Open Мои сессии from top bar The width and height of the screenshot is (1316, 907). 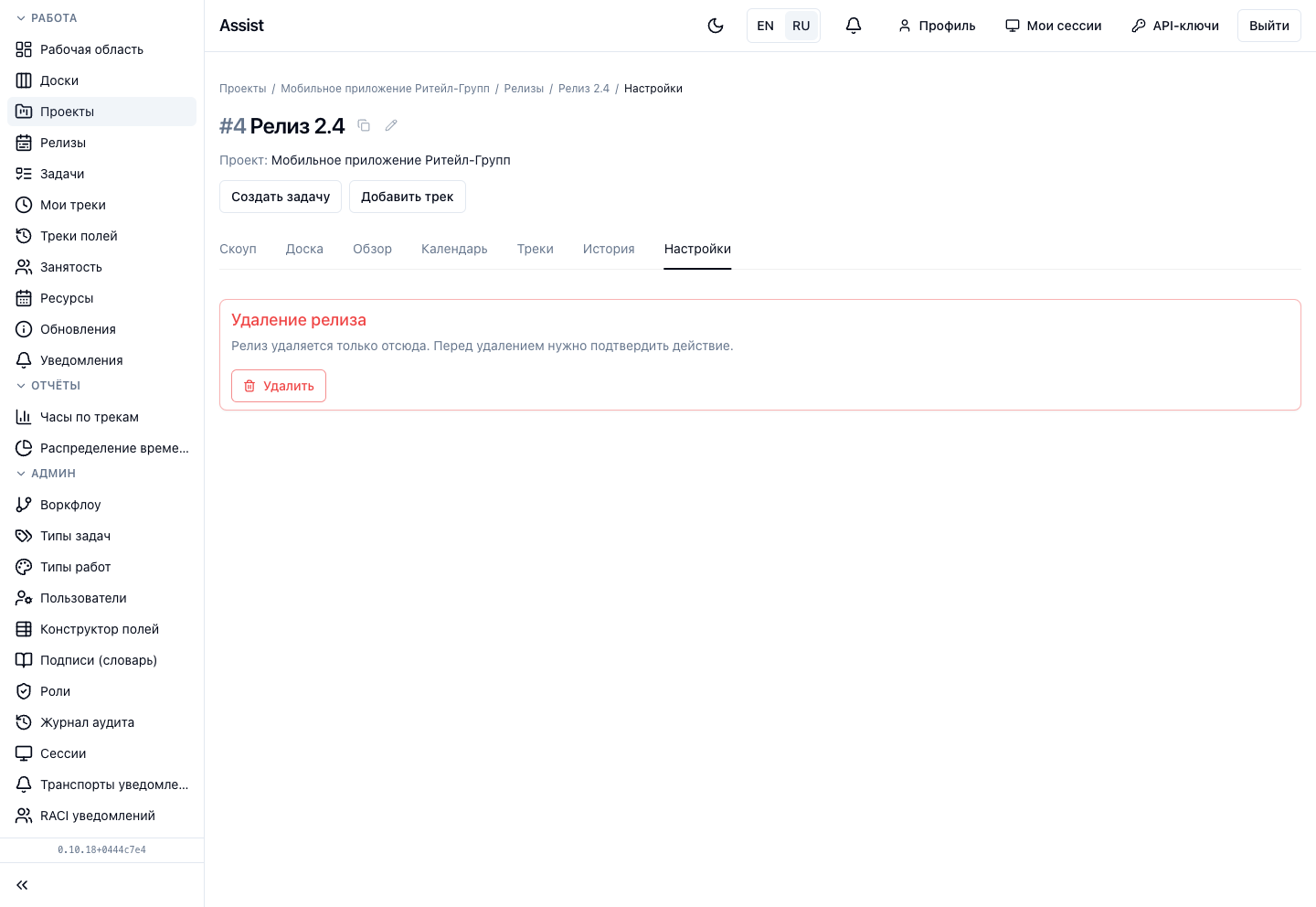1054,26
